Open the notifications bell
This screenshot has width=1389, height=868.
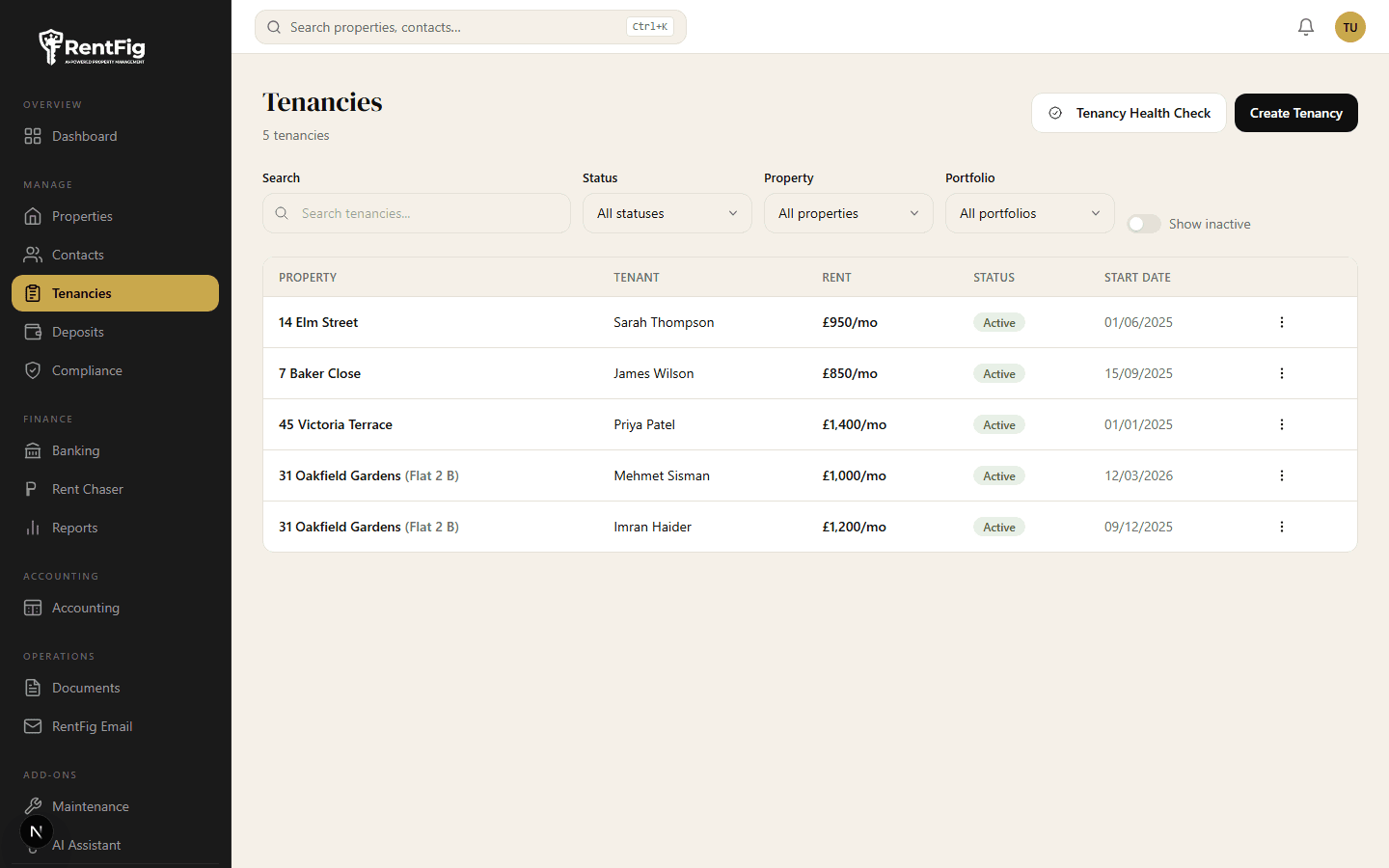1306,27
